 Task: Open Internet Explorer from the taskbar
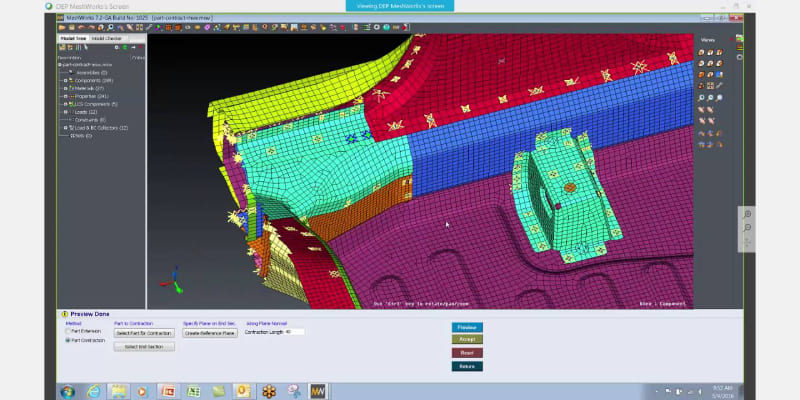(93, 390)
